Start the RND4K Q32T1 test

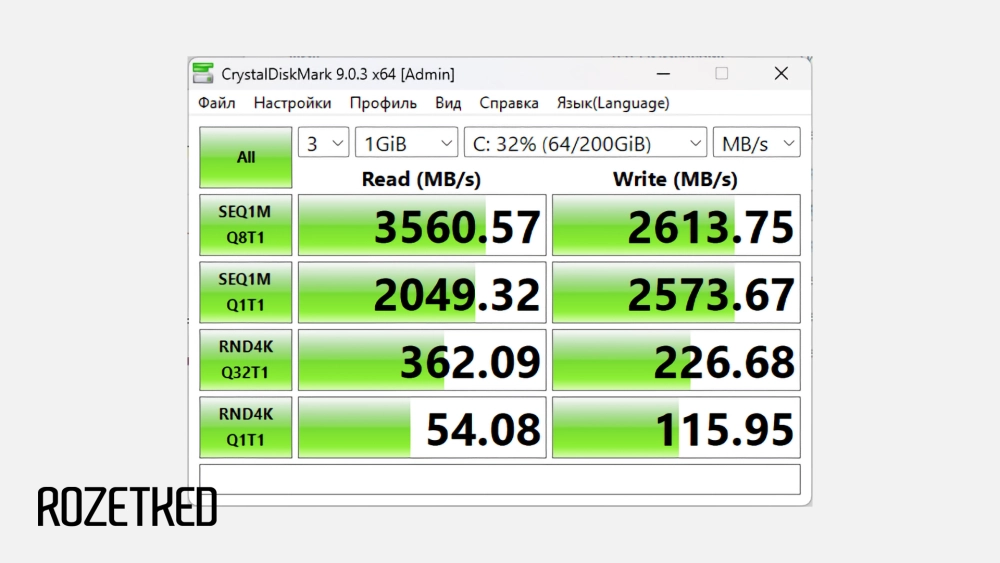[x=246, y=360]
